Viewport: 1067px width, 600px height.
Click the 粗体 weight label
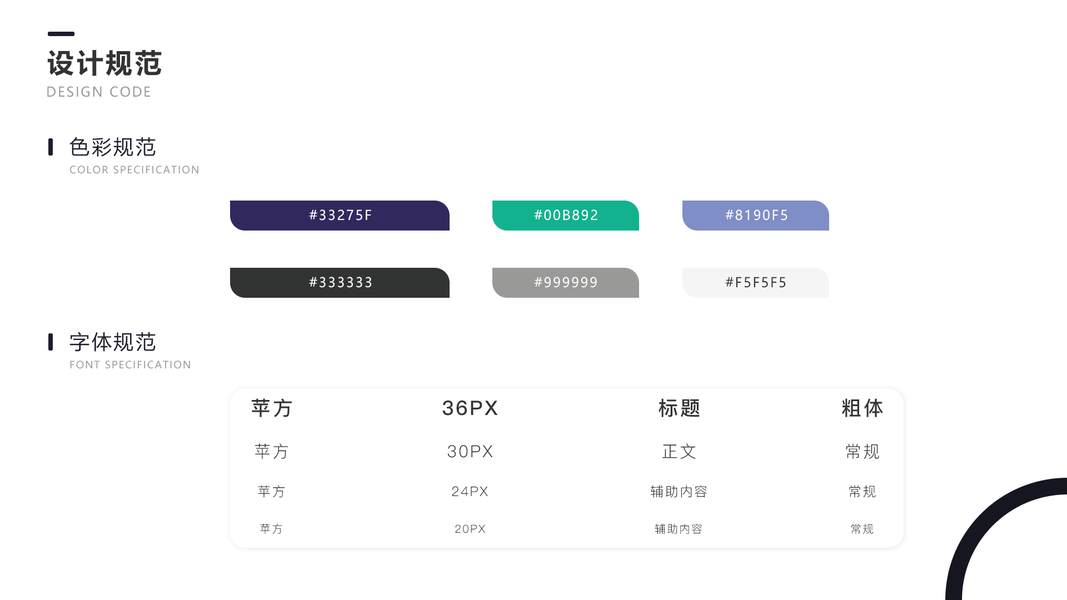coord(862,408)
